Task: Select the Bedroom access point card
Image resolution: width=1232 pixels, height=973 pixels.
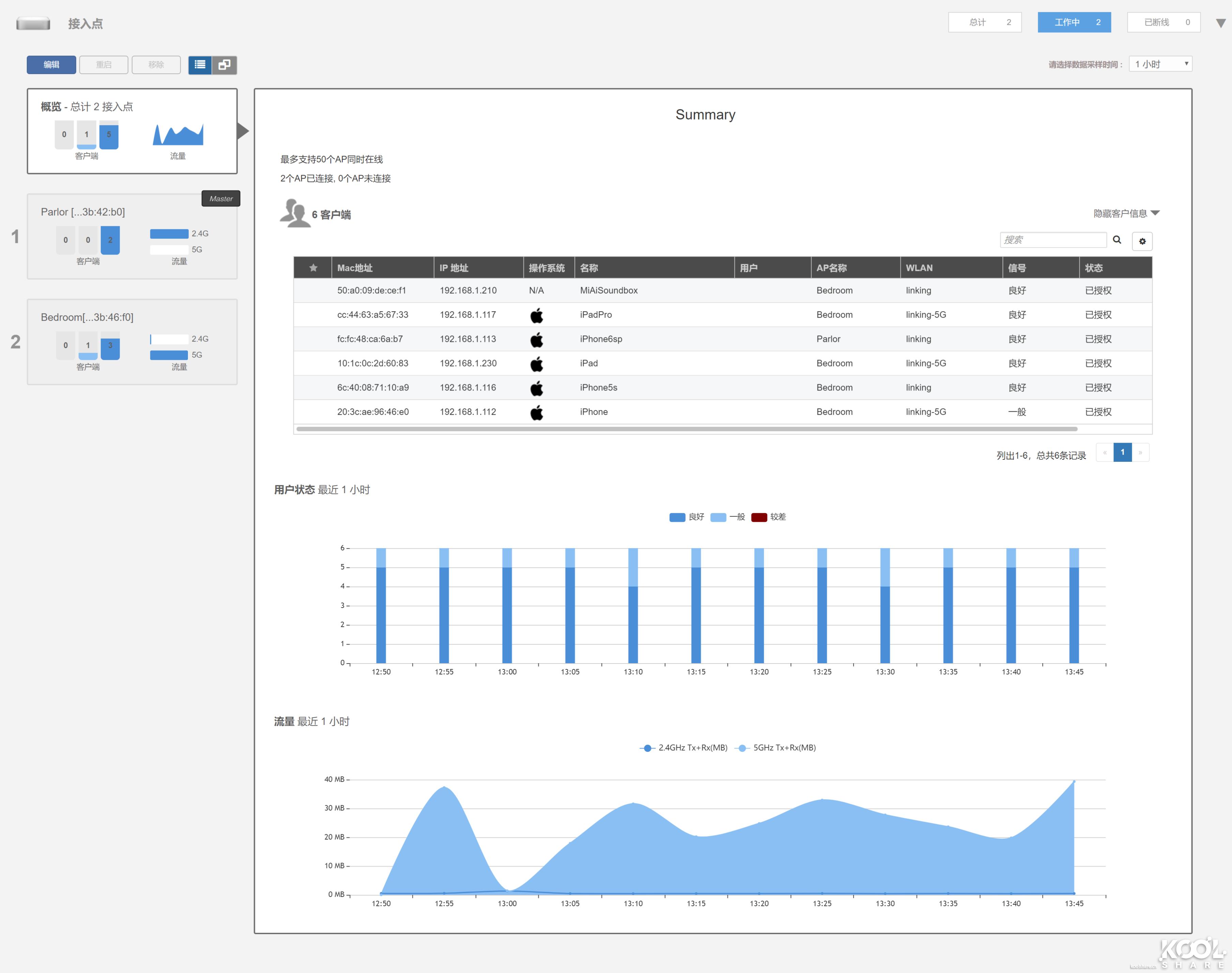Action: 132,342
